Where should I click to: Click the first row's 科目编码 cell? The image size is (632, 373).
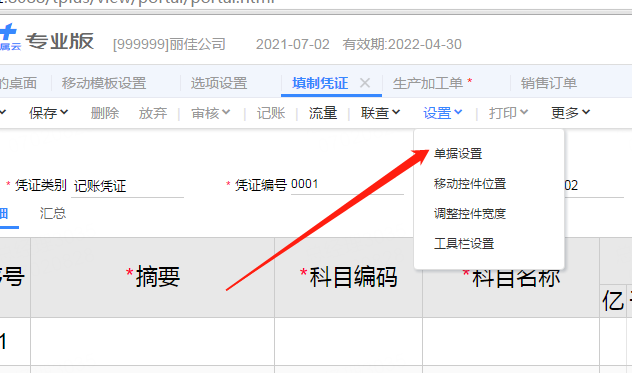coord(349,342)
